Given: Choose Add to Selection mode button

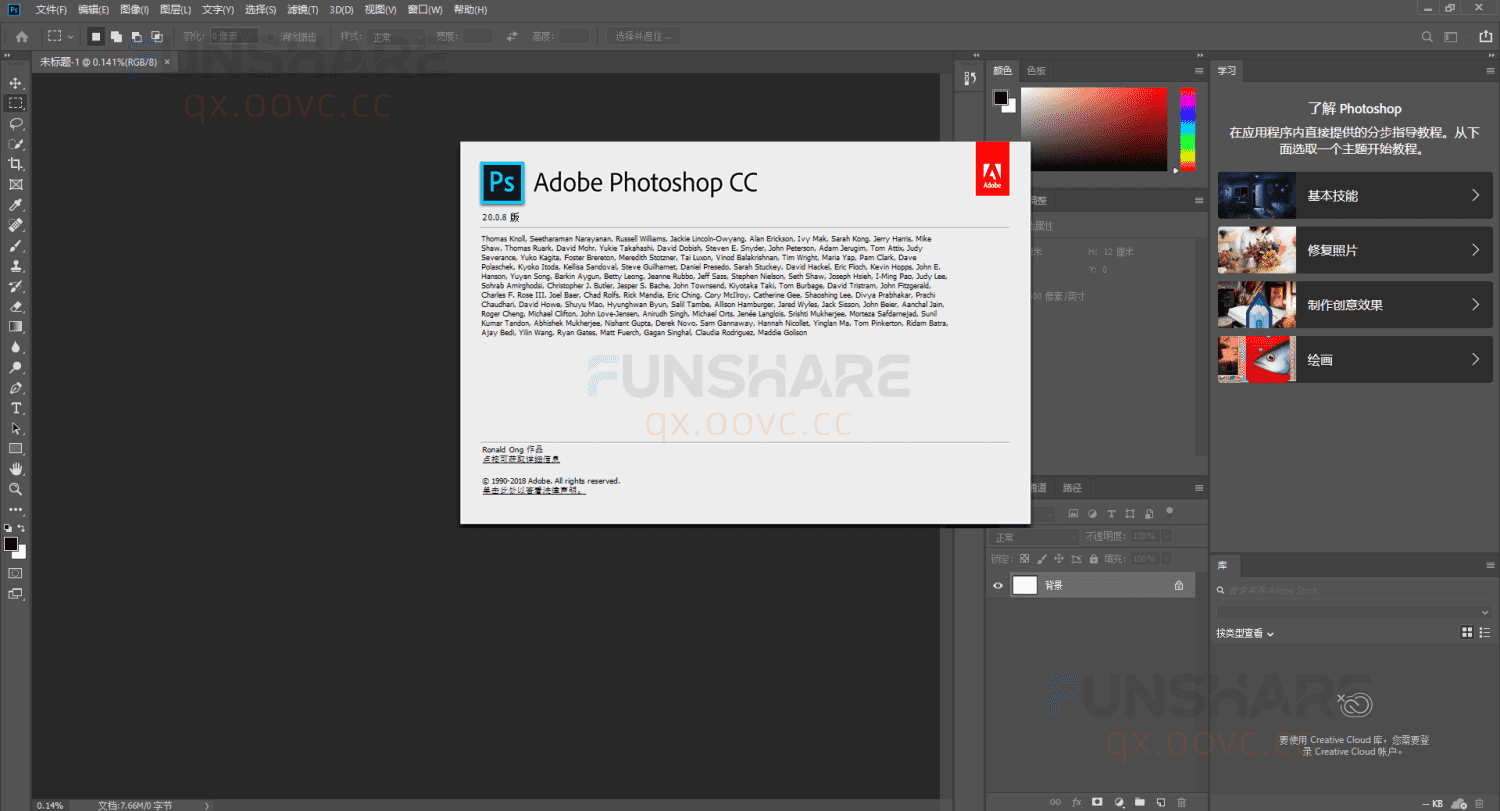Looking at the screenshot, I should pos(116,36).
